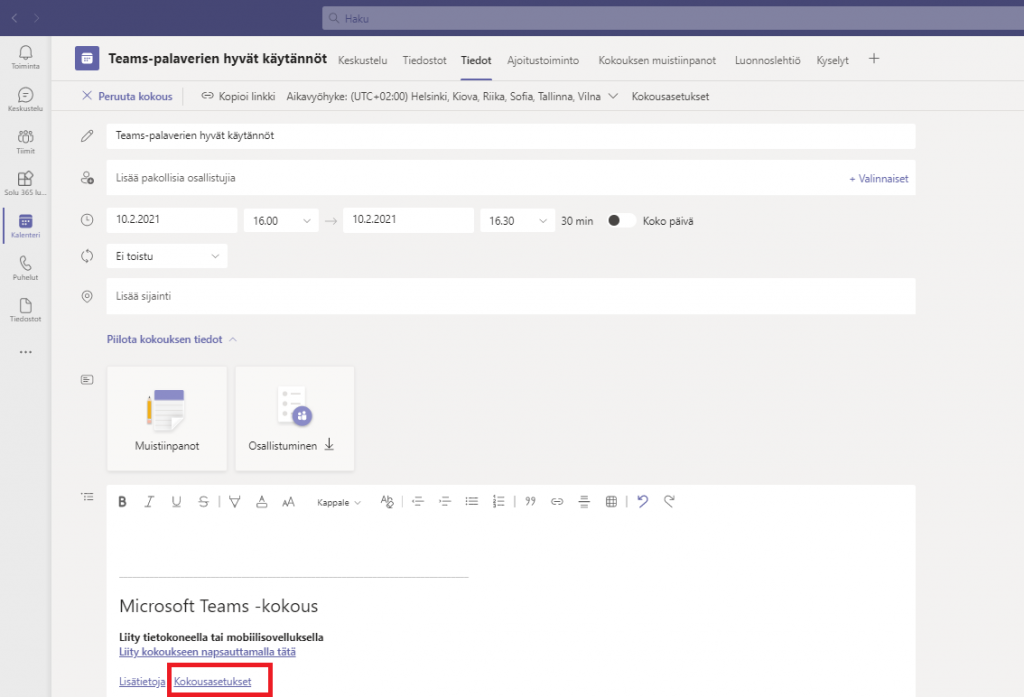Insert link from editor toolbar
Image resolution: width=1024 pixels, height=697 pixels.
(x=557, y=502)
